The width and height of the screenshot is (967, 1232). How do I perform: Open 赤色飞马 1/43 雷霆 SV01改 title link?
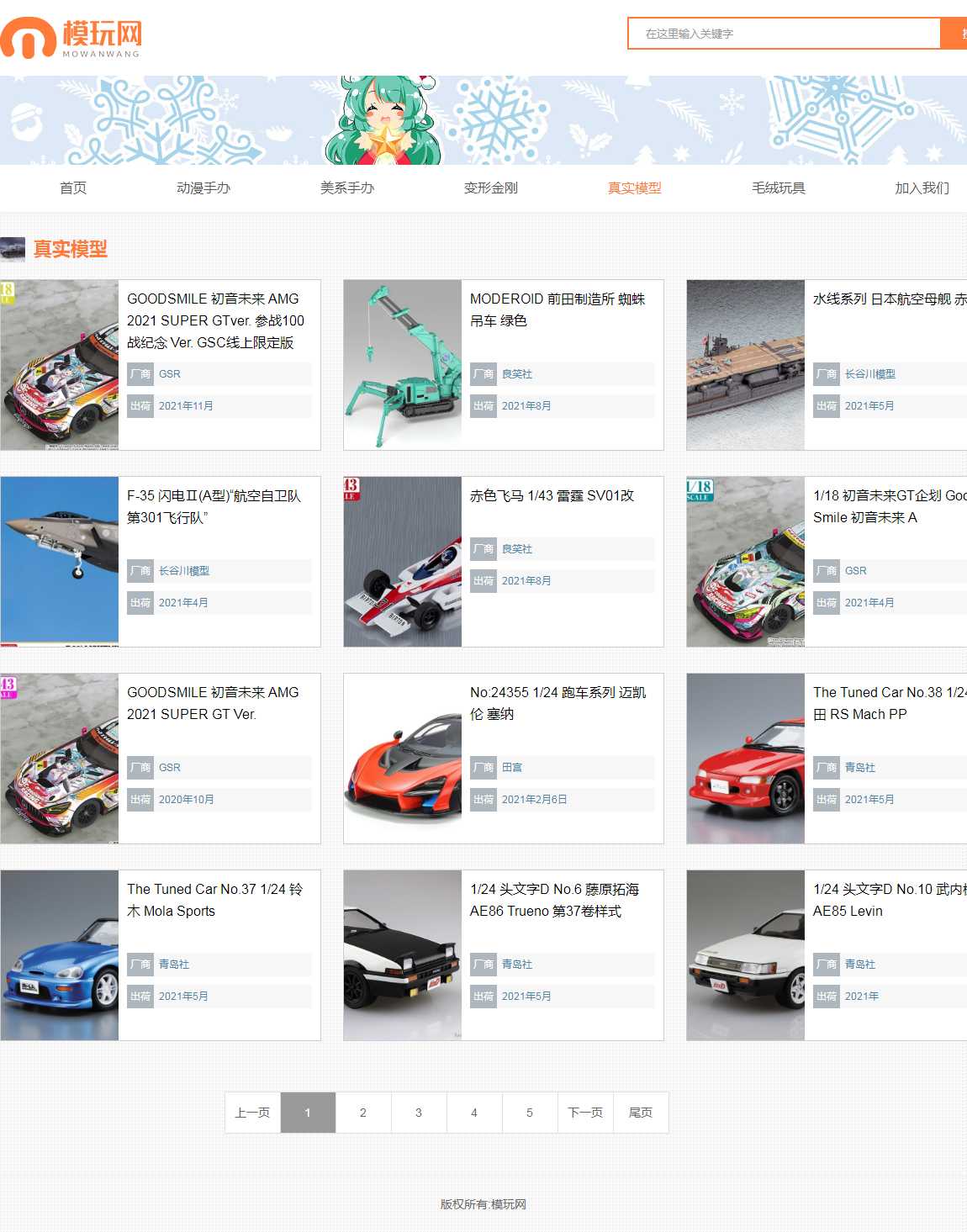pyautogui.click(x=552, y=496)
